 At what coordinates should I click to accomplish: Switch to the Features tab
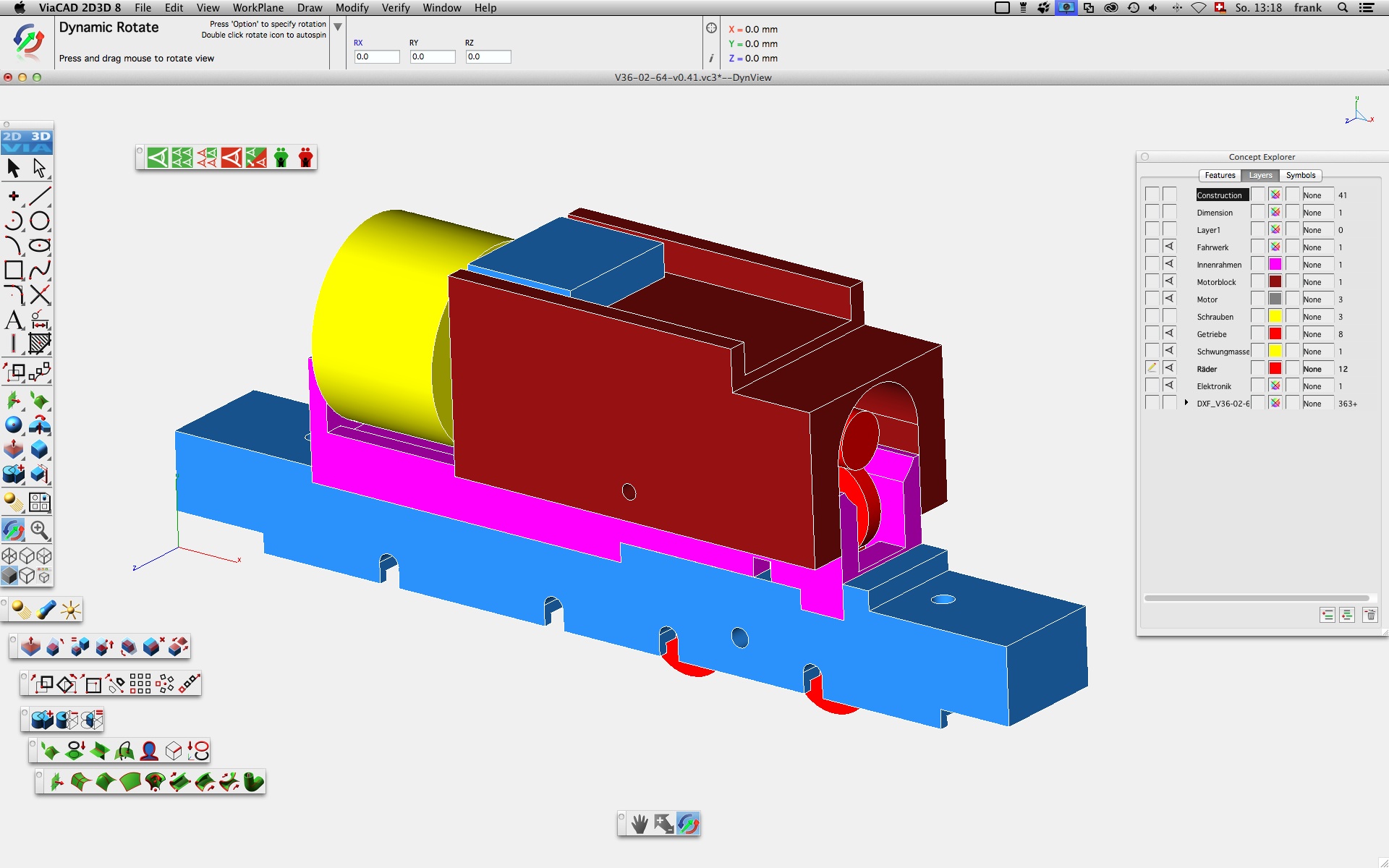coord(1220,175)
